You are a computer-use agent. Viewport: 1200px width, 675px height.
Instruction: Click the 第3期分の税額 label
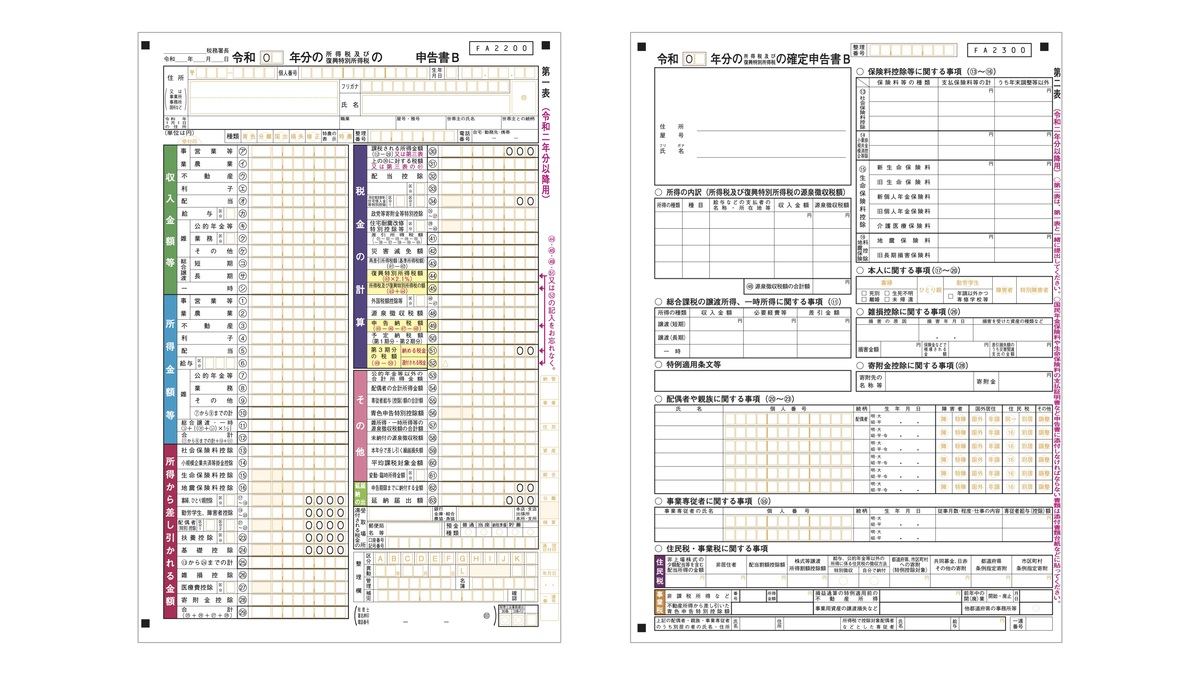click(385, 355)
